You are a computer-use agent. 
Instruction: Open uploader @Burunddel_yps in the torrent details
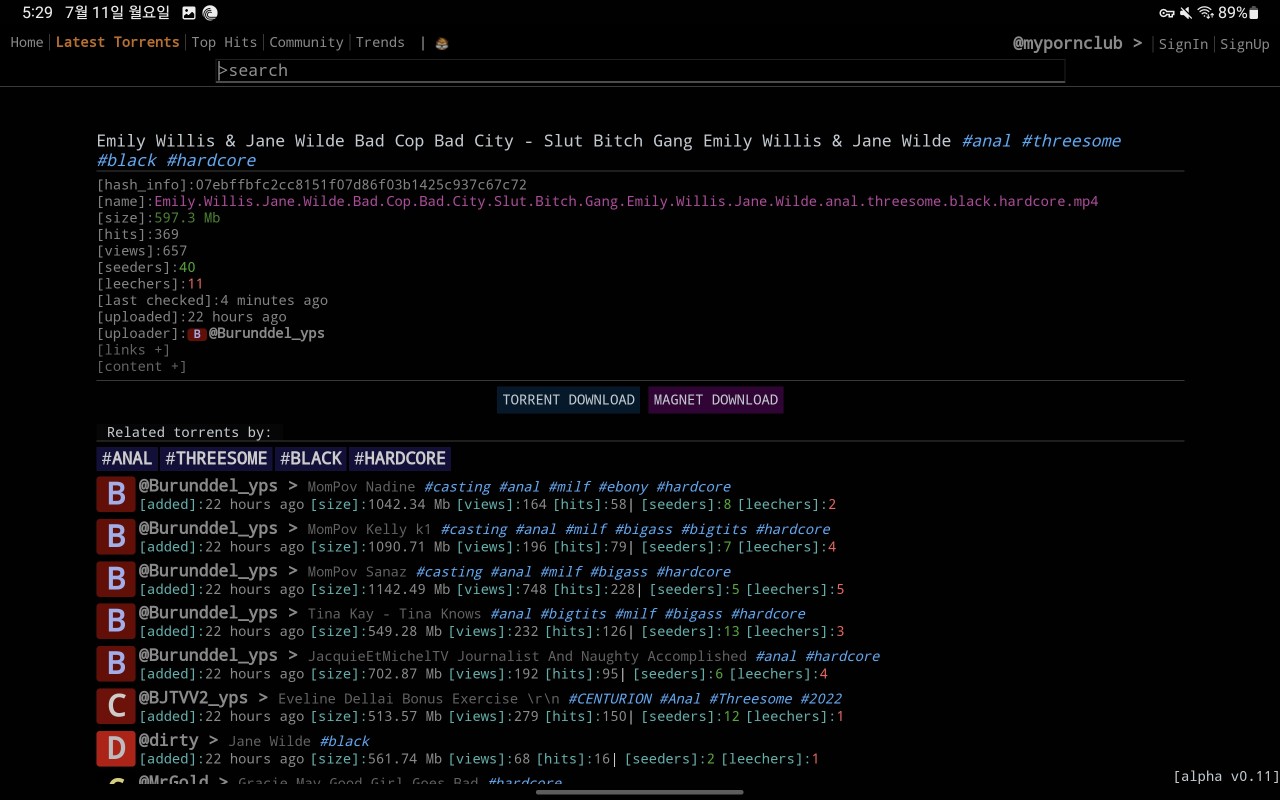[x=267, y=334]
